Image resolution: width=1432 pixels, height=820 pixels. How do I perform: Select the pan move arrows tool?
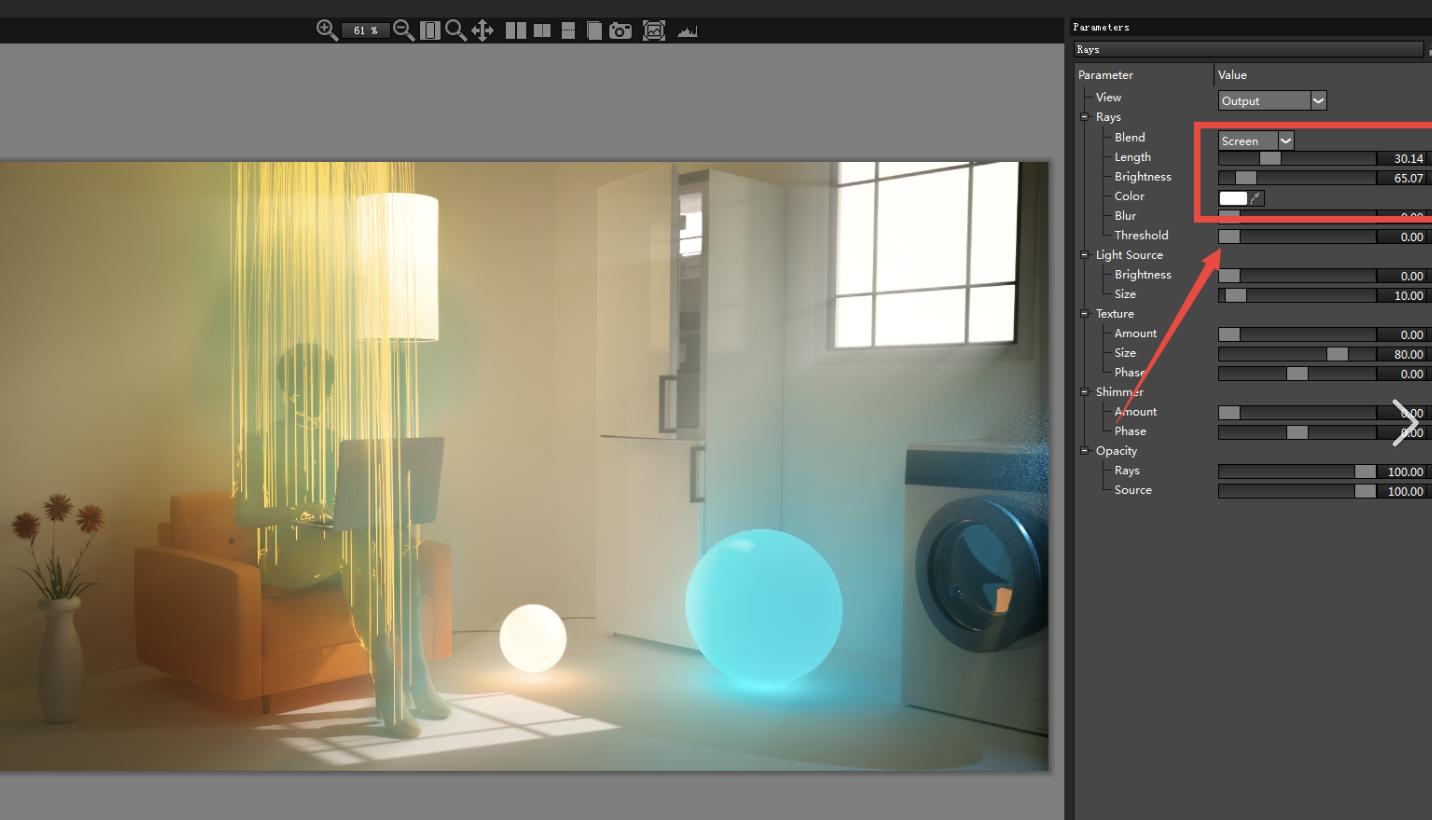coord(482,30)
